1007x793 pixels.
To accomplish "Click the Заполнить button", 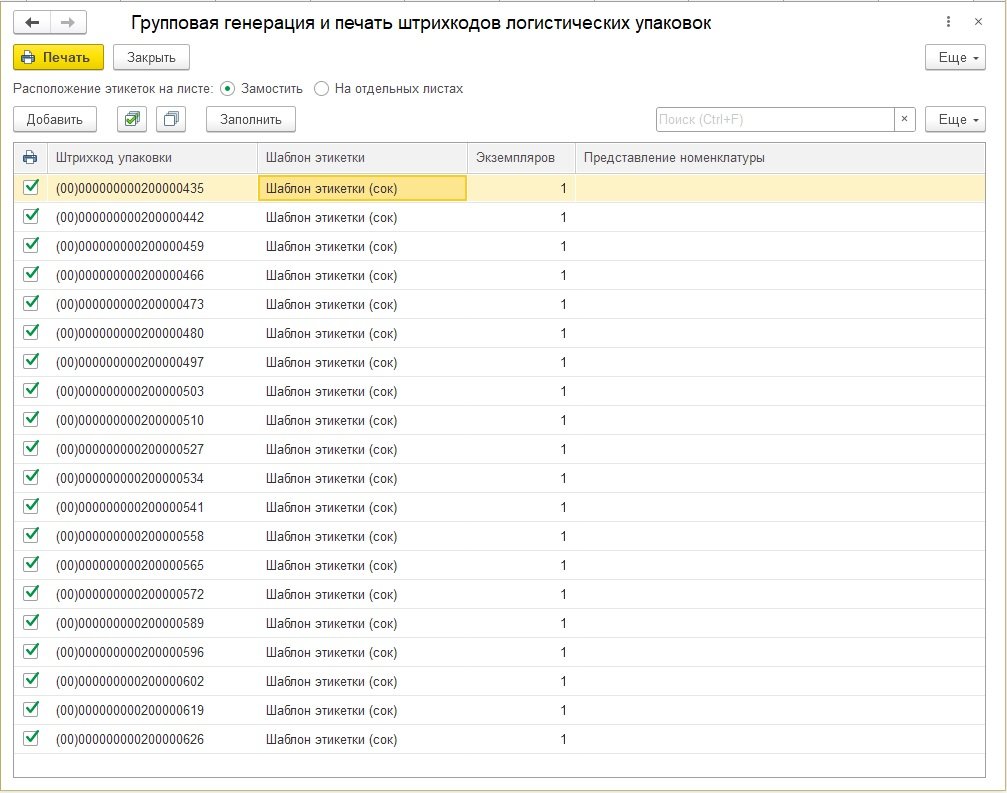I will point(251,120).
